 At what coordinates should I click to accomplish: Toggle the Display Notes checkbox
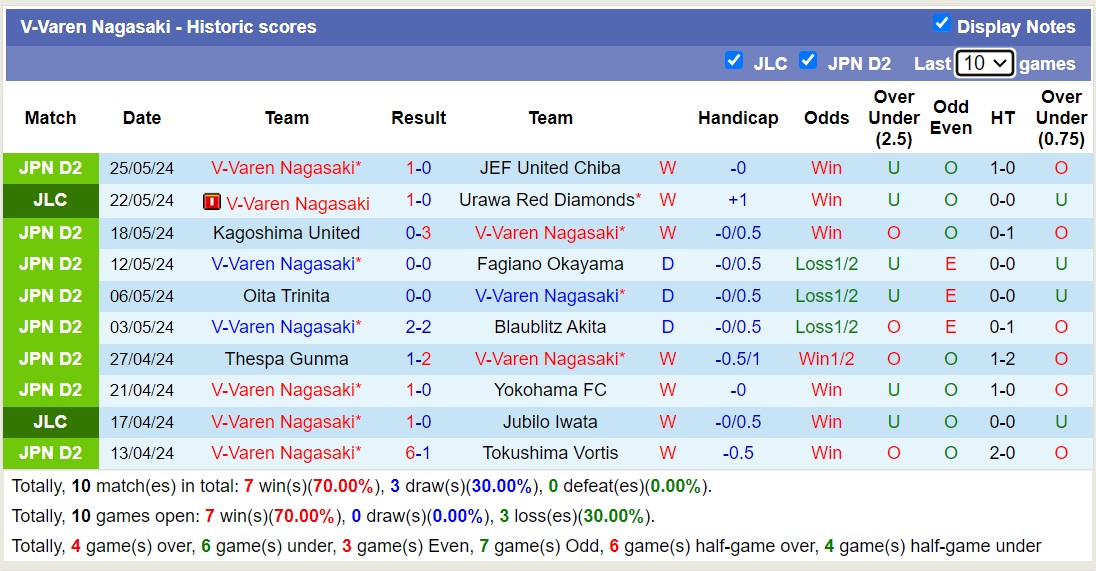tap(941, 23)
